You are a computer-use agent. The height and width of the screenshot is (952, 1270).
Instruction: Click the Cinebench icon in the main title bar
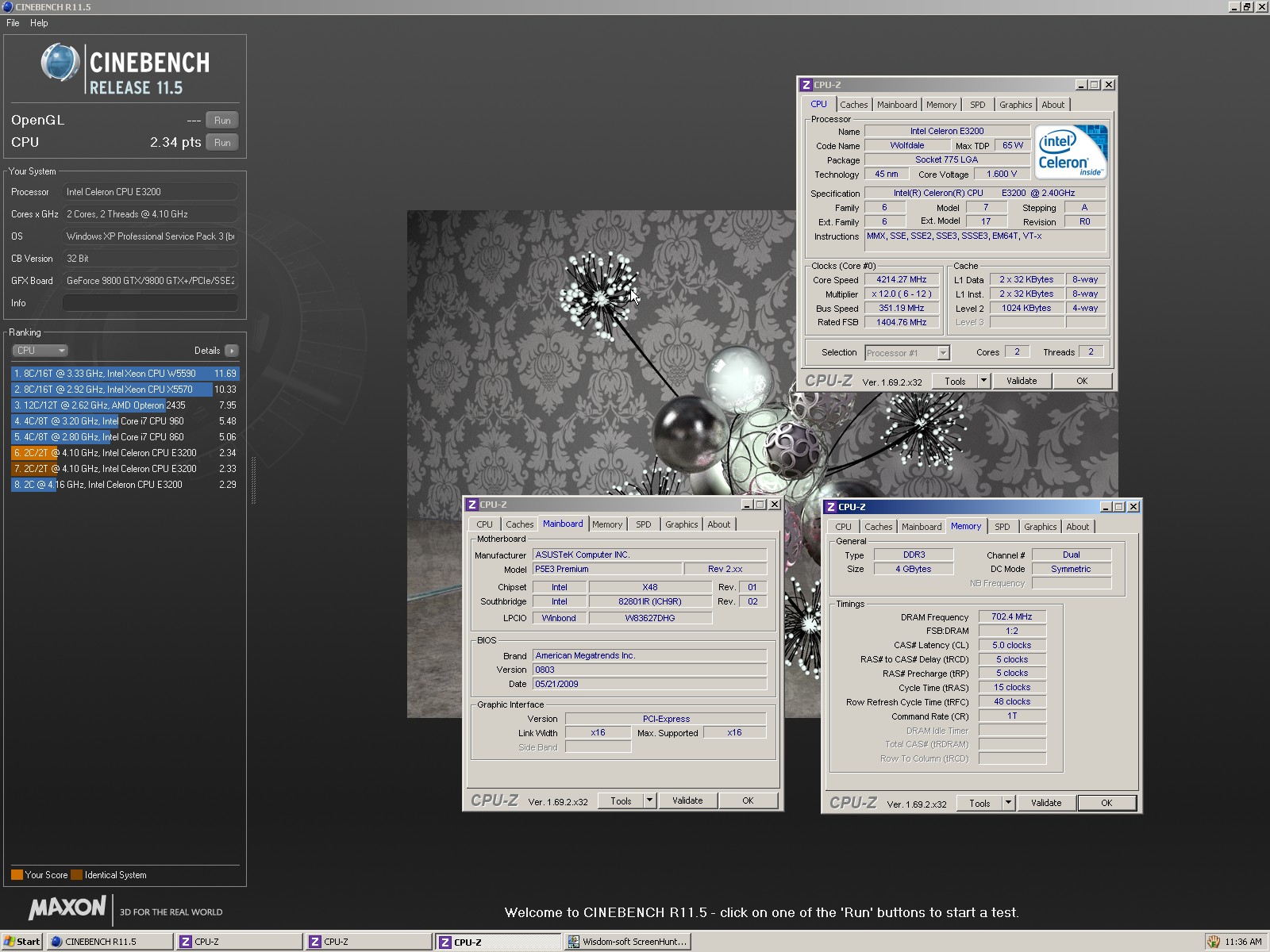pyautogui.click(x=8, y=6)
